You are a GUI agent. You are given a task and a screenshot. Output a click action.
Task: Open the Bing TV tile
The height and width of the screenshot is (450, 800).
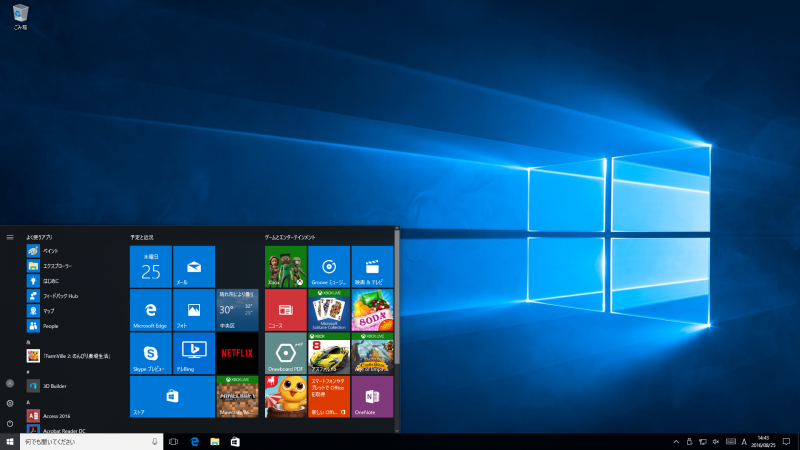coord(194,353)
